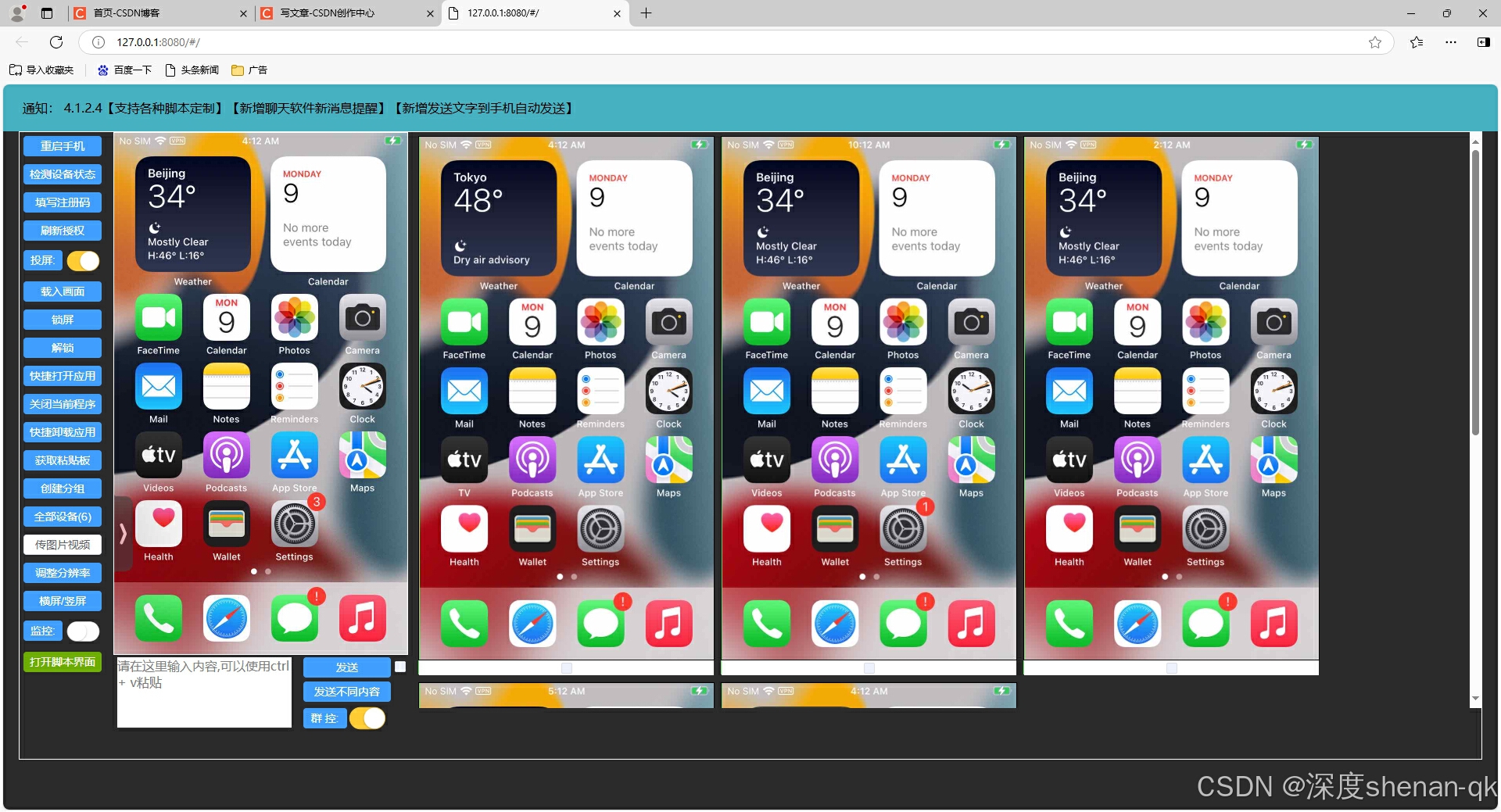1501x812 pixels.
Task: Open Notes on the 2:12 AM phone
Action: (1137, 391)
